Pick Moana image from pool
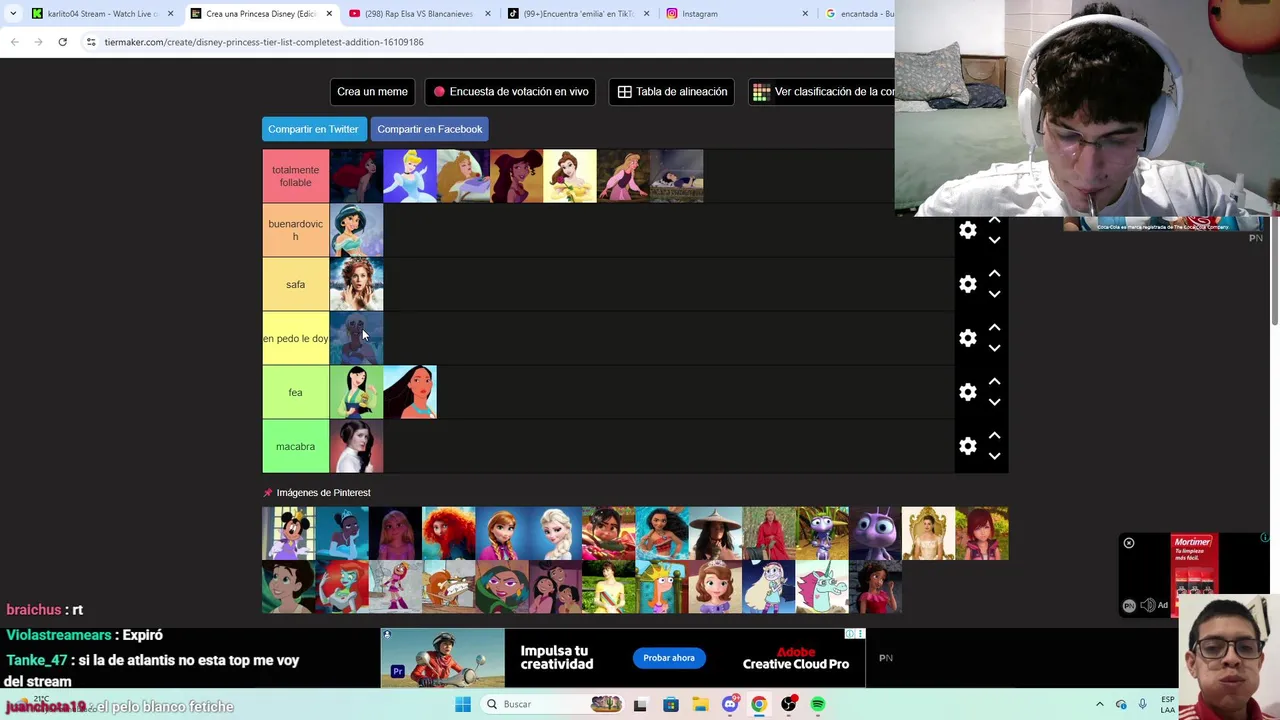Viewport: 1280px width, 720px height. click(662, 533)
